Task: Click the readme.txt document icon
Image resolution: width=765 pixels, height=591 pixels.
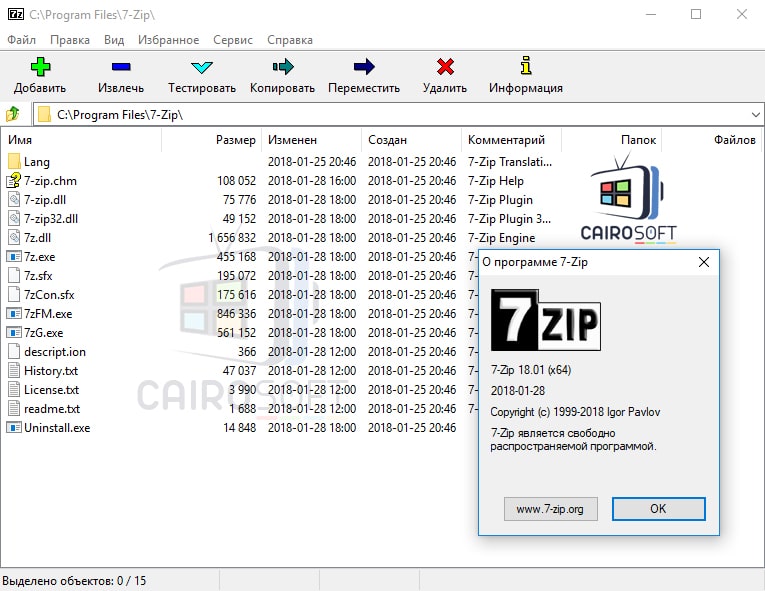Action: tap(14, 409)
